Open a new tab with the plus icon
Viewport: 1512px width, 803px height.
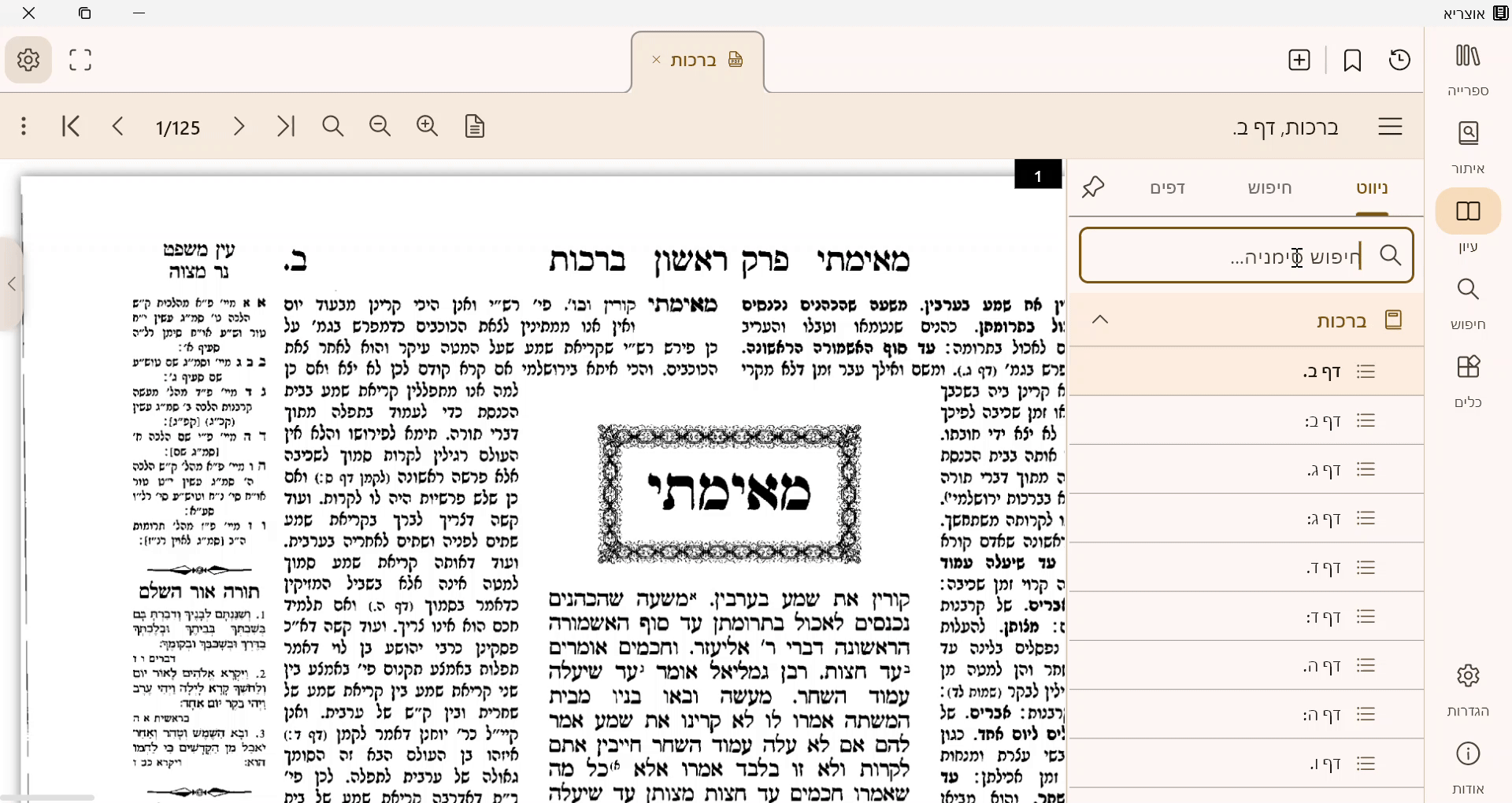tap(1299, 59)
